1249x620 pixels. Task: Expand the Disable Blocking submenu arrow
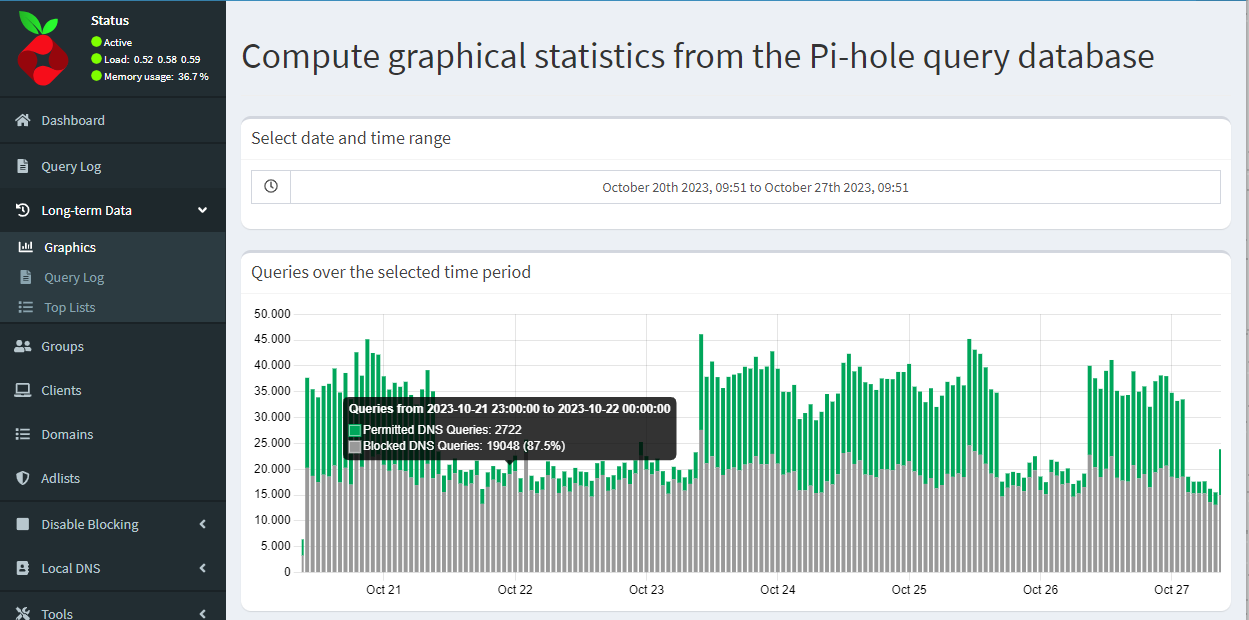click(203, 524)
